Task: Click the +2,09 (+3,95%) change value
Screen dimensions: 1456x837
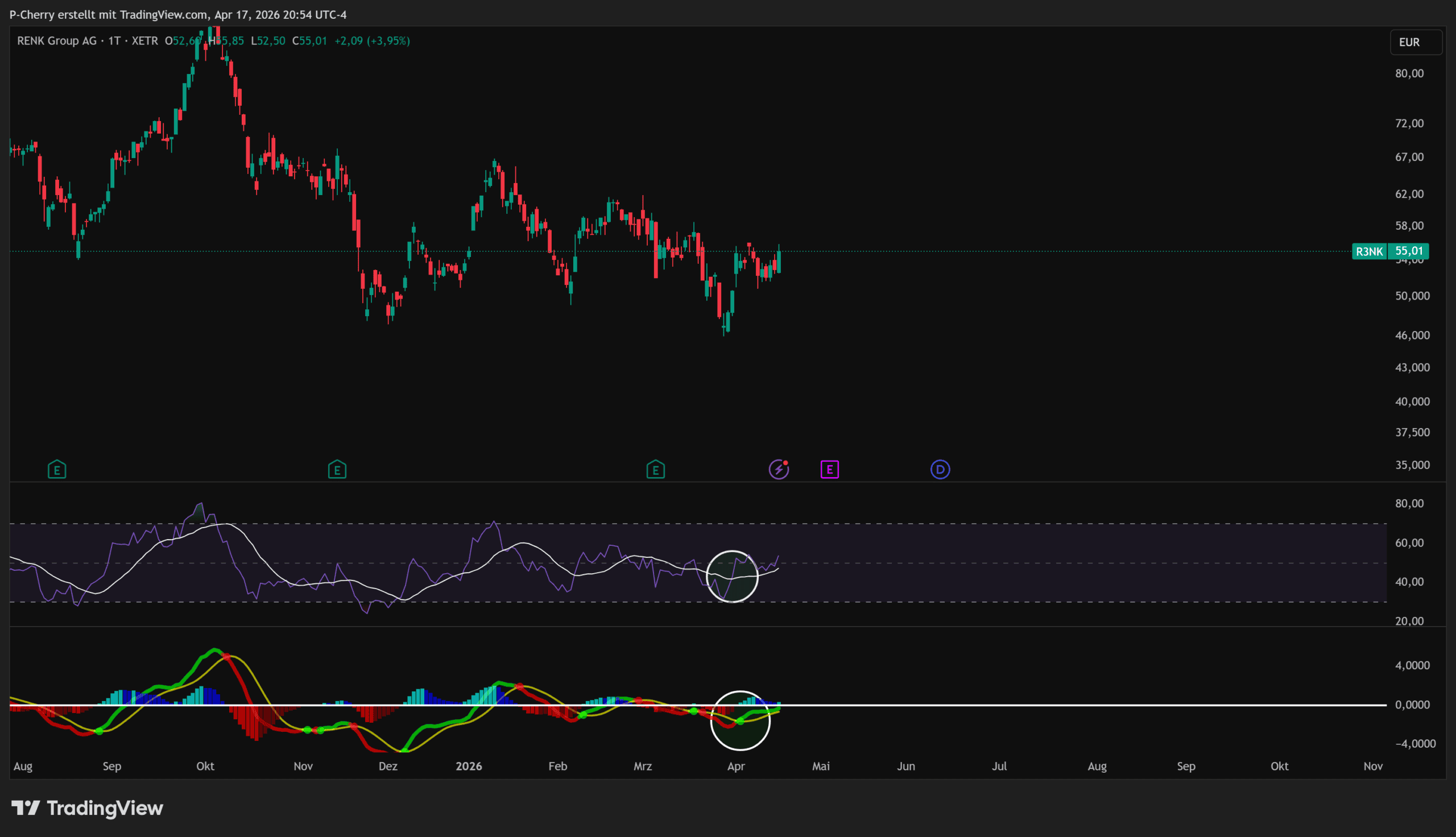Action: [372, 41]
